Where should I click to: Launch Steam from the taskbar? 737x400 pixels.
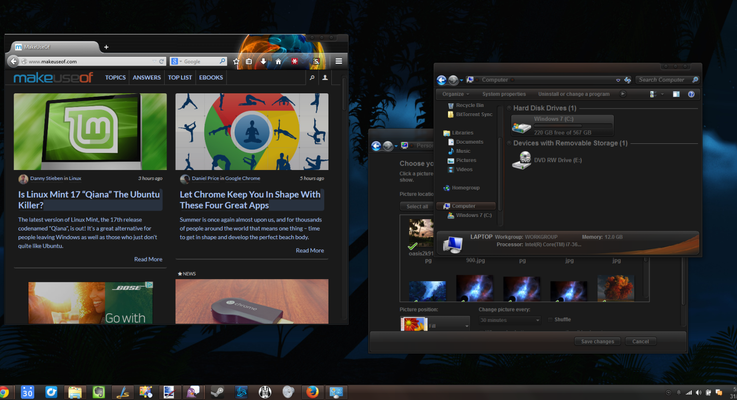pyautogui.click(x=216, y=391)
